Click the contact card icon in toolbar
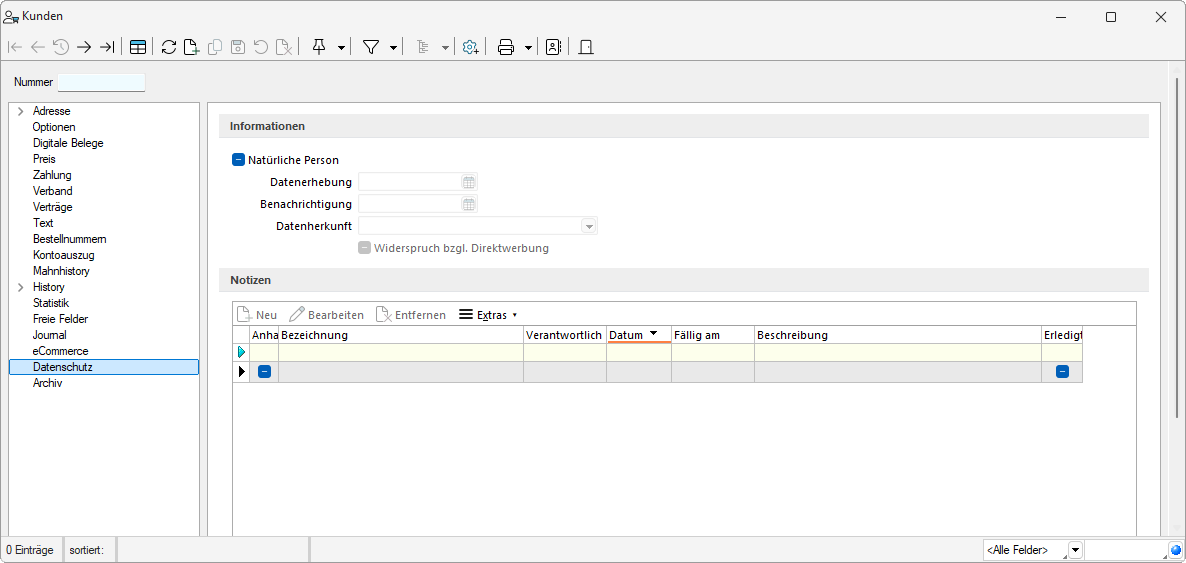Viewport: 1186px width, 563px height. (x=553, y=47)
